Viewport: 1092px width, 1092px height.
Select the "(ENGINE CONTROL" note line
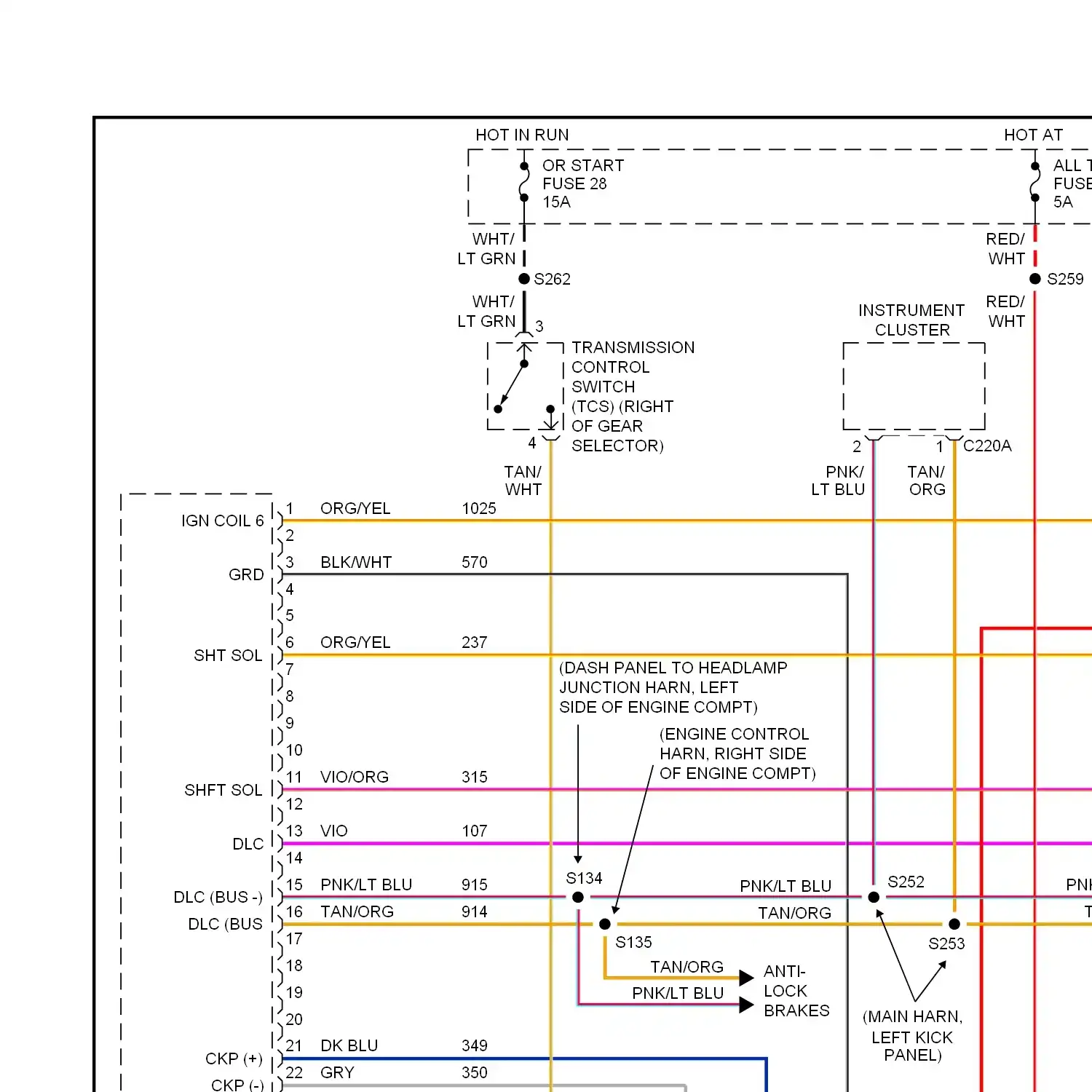(x=734, y=734)
